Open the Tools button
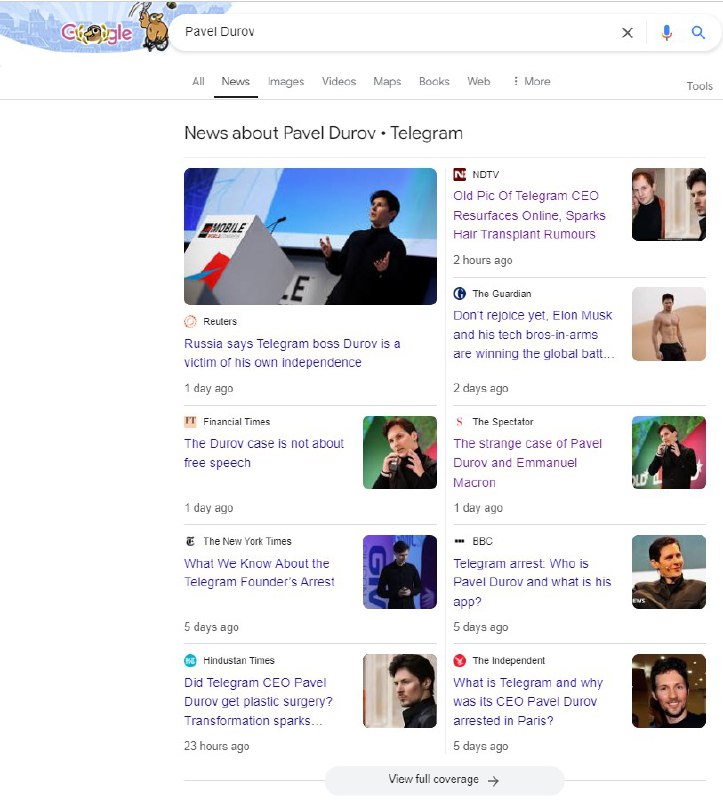The width and height of the screenshot is (723, 800). point(699,86)
